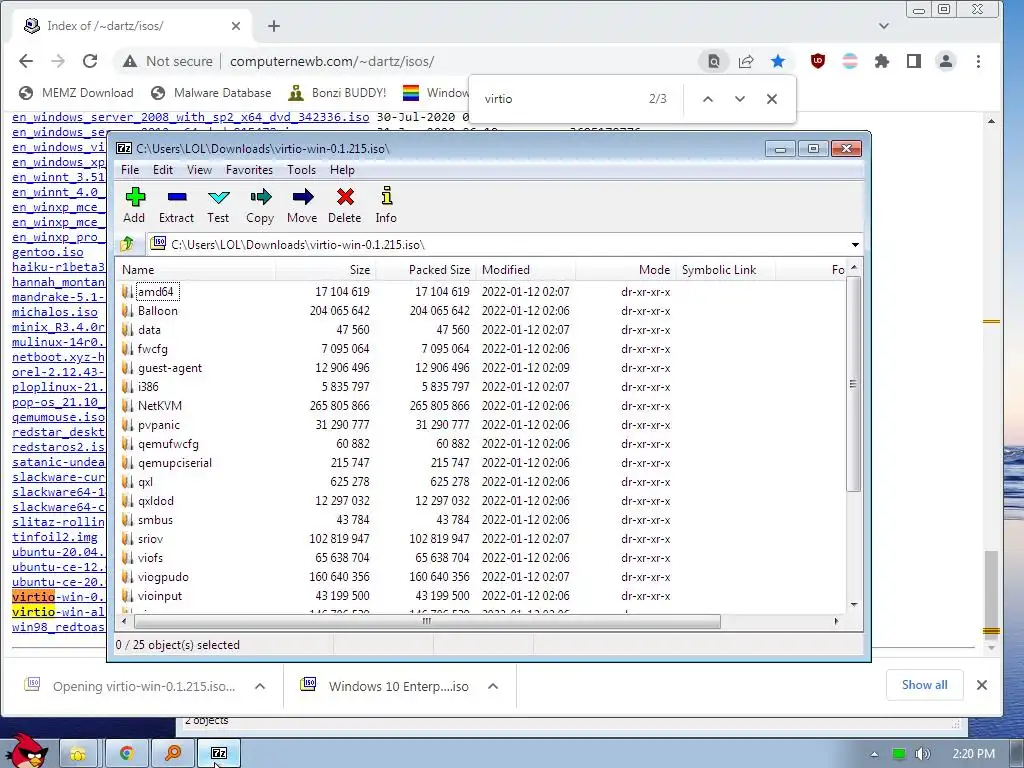Close the find bar

tap(772, 99)
